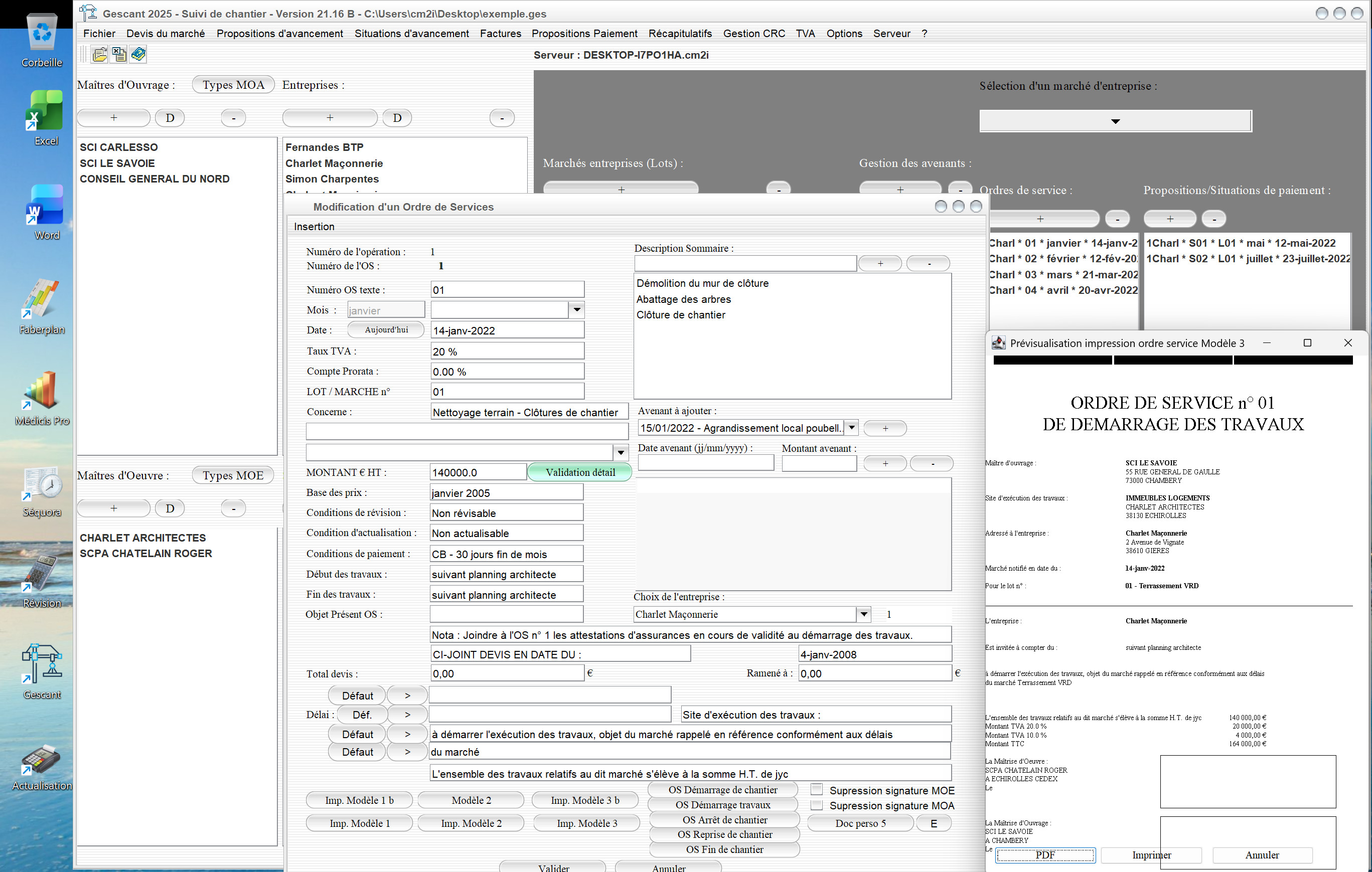Click the Types MOE button
1372x872 pixels.
233,475
